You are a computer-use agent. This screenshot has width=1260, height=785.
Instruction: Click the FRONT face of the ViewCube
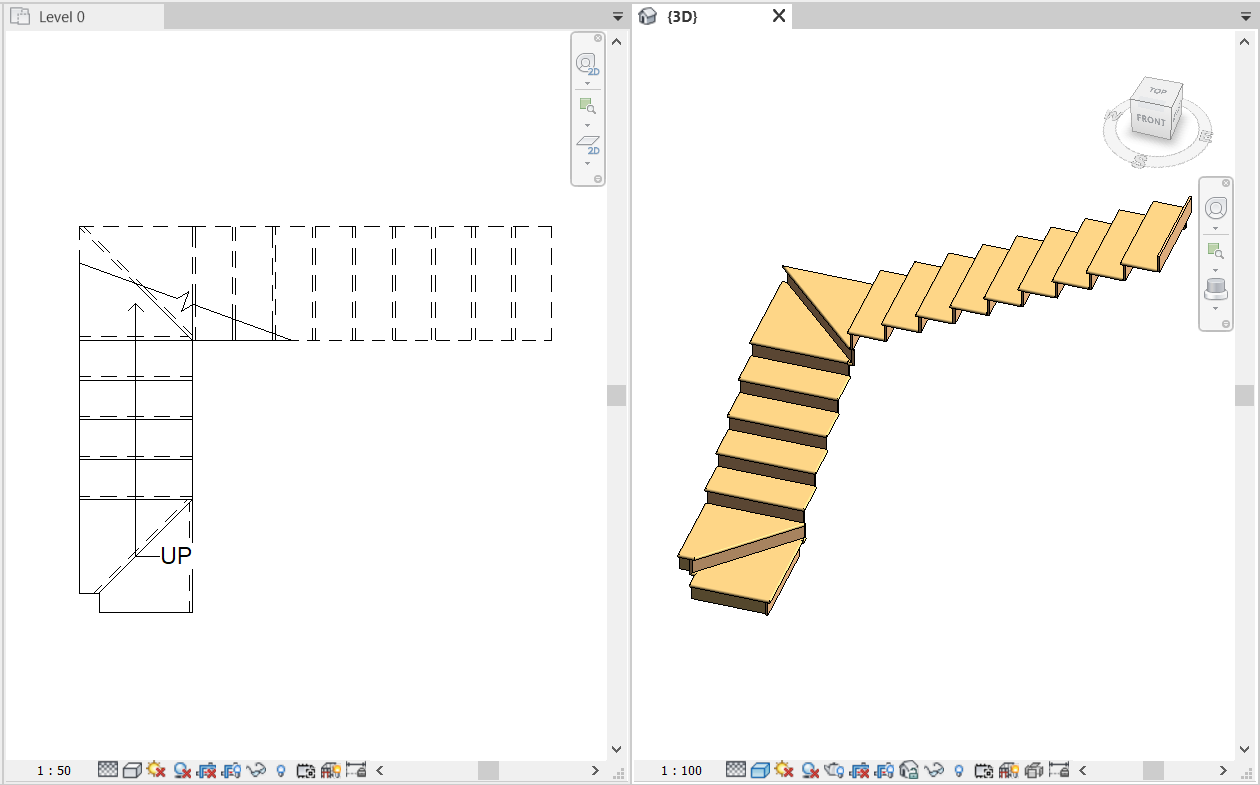(x=1151, y=120)
